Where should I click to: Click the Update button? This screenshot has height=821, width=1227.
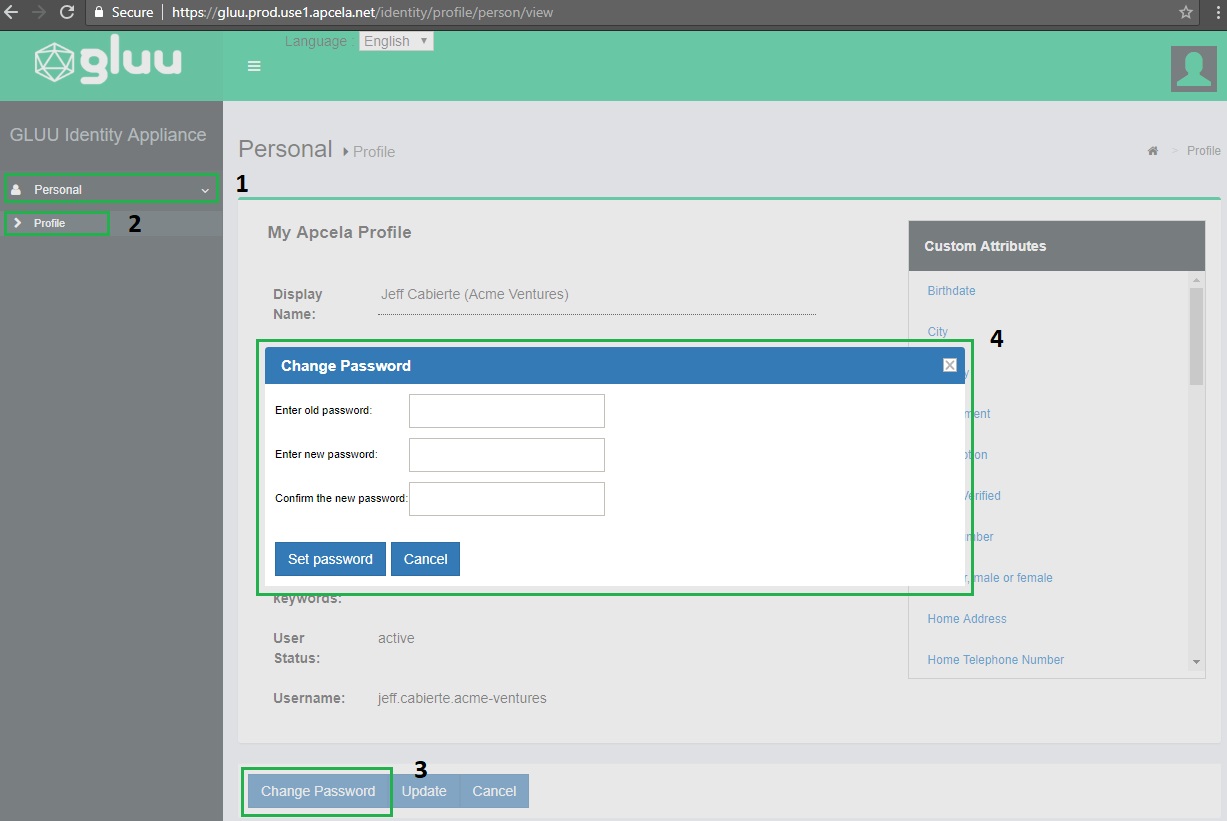coord(424,791)
